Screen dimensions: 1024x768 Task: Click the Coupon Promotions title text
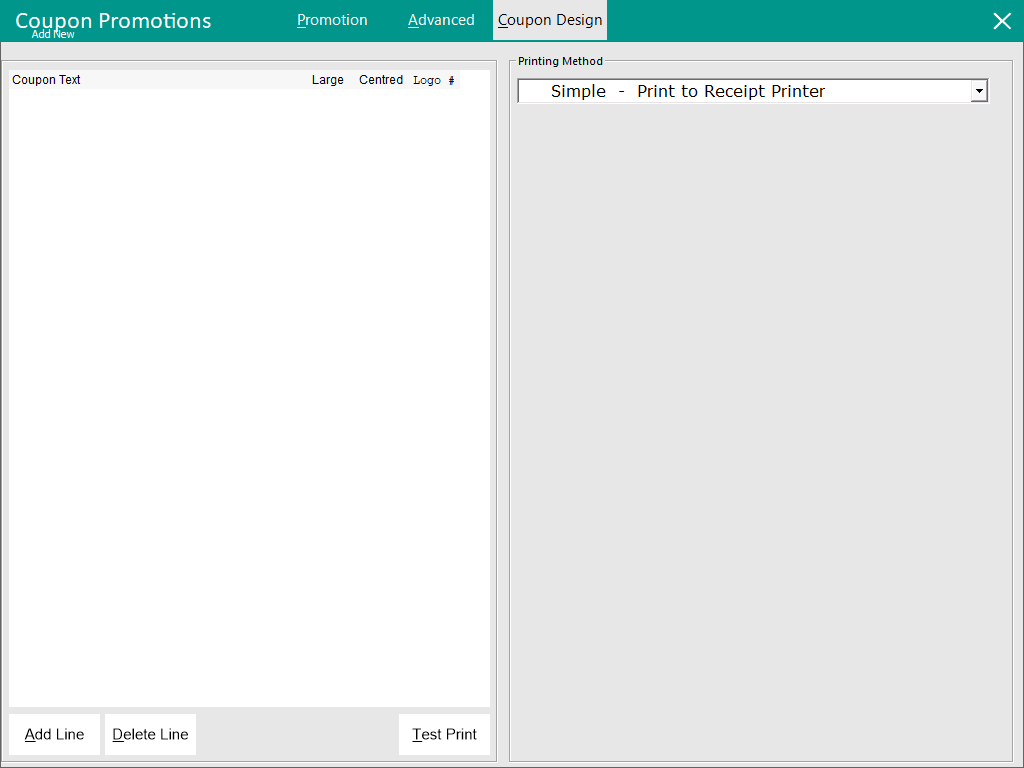point(113,20)
